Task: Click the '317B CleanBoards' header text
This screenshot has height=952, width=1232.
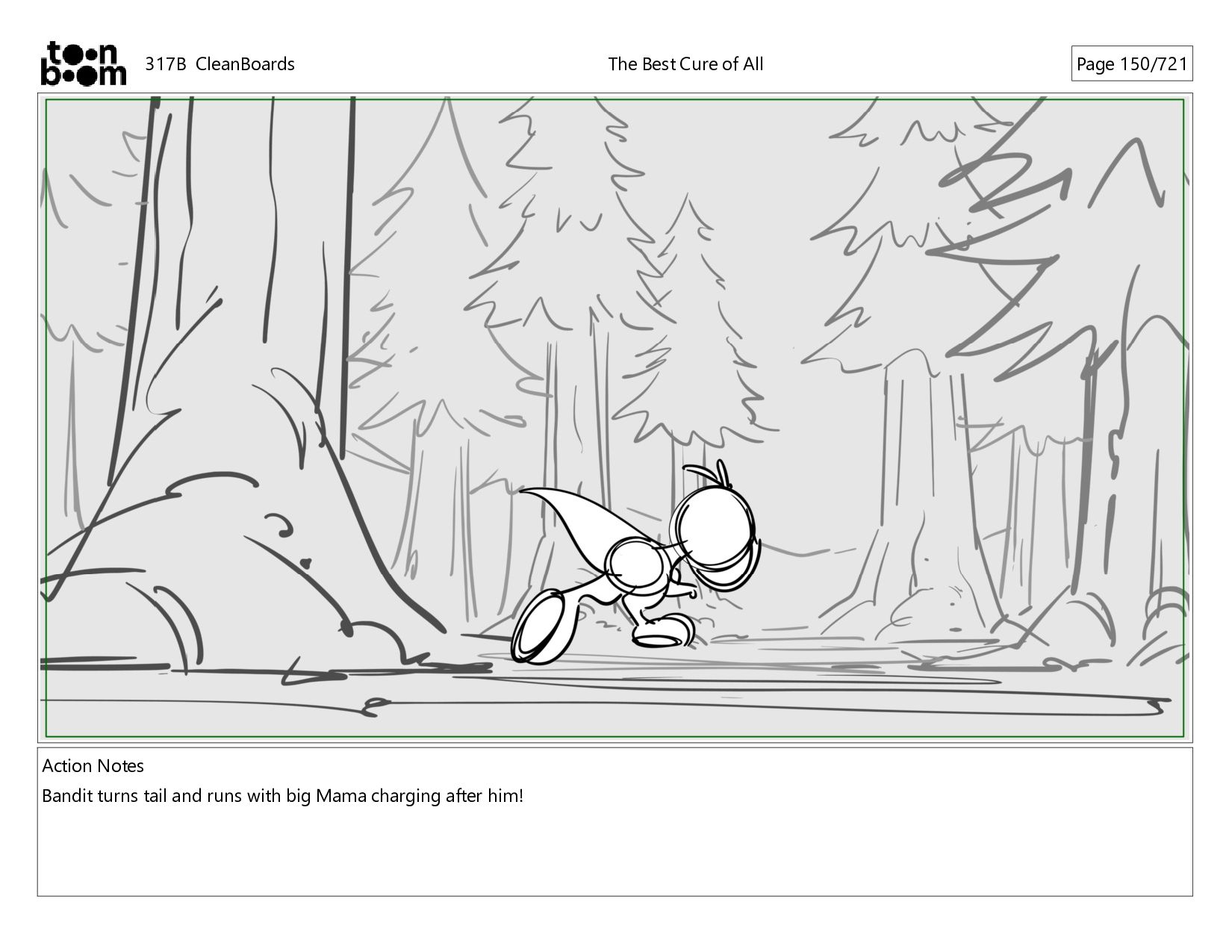Action: [x=220, y=64]
